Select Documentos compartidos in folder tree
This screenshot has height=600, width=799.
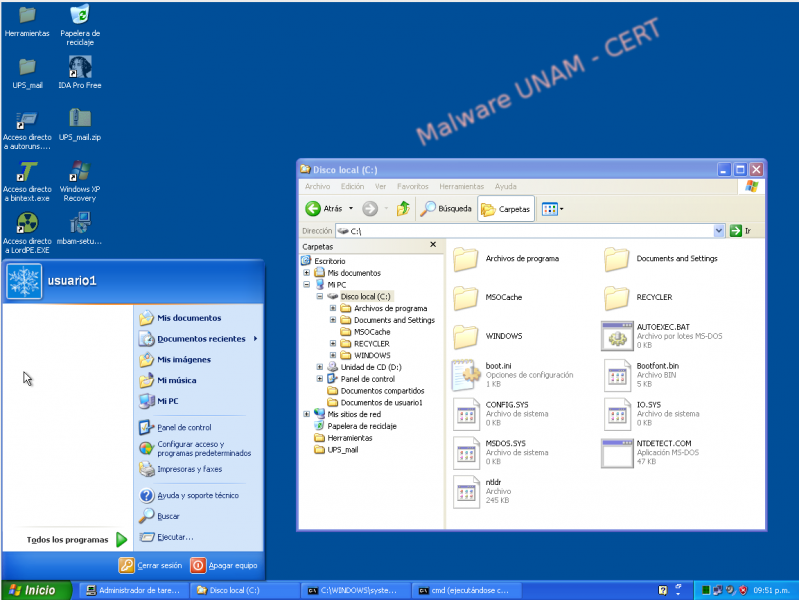pos(382,391)
